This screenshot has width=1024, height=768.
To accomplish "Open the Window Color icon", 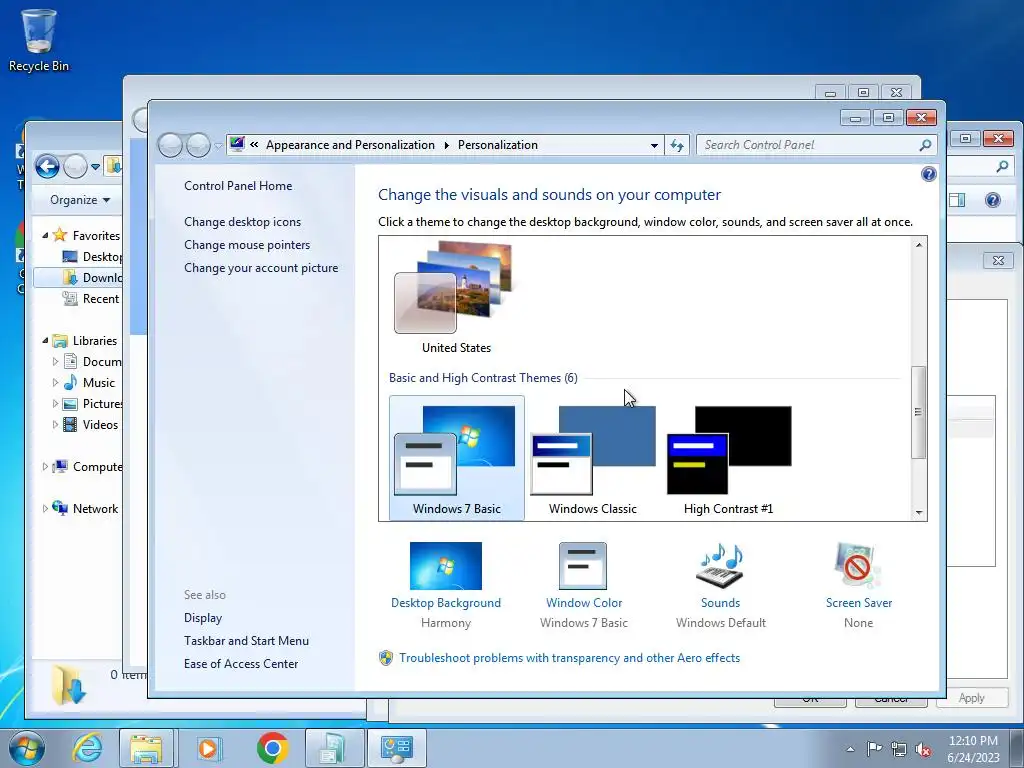I will tap(583, 566).
